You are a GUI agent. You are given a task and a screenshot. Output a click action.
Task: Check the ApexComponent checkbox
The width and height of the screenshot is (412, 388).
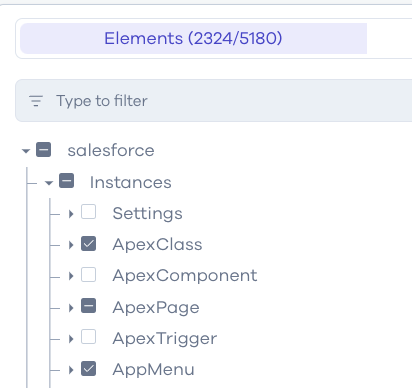tap(89, 275)
